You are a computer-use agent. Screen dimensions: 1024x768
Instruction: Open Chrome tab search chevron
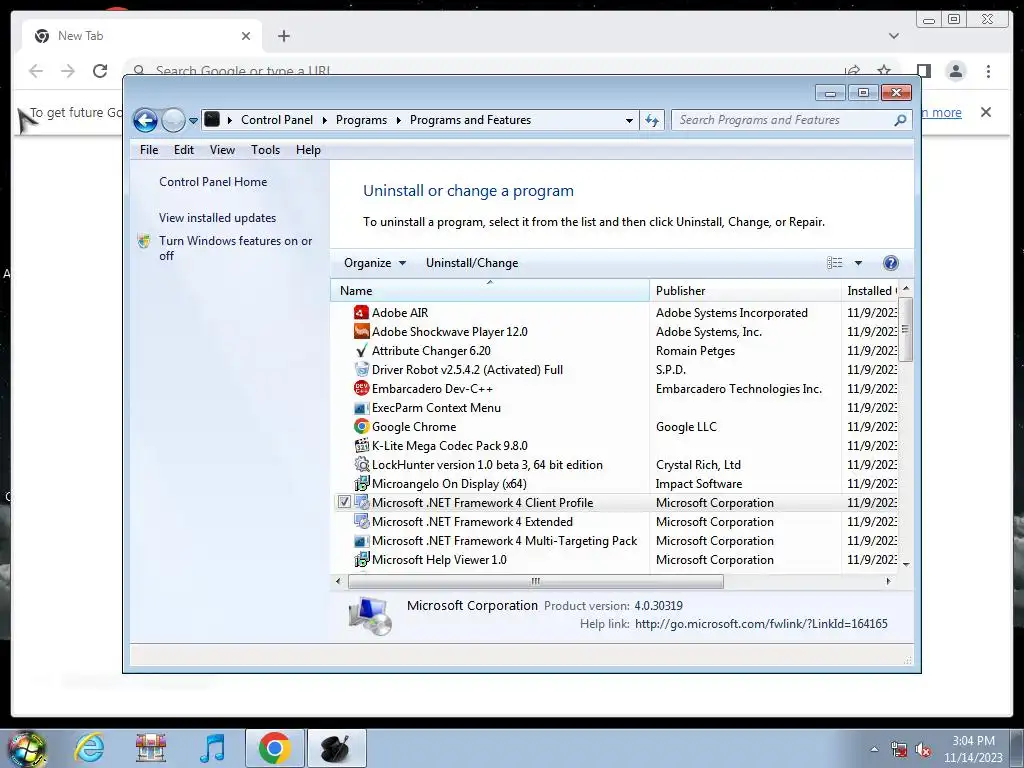point(893,36)
